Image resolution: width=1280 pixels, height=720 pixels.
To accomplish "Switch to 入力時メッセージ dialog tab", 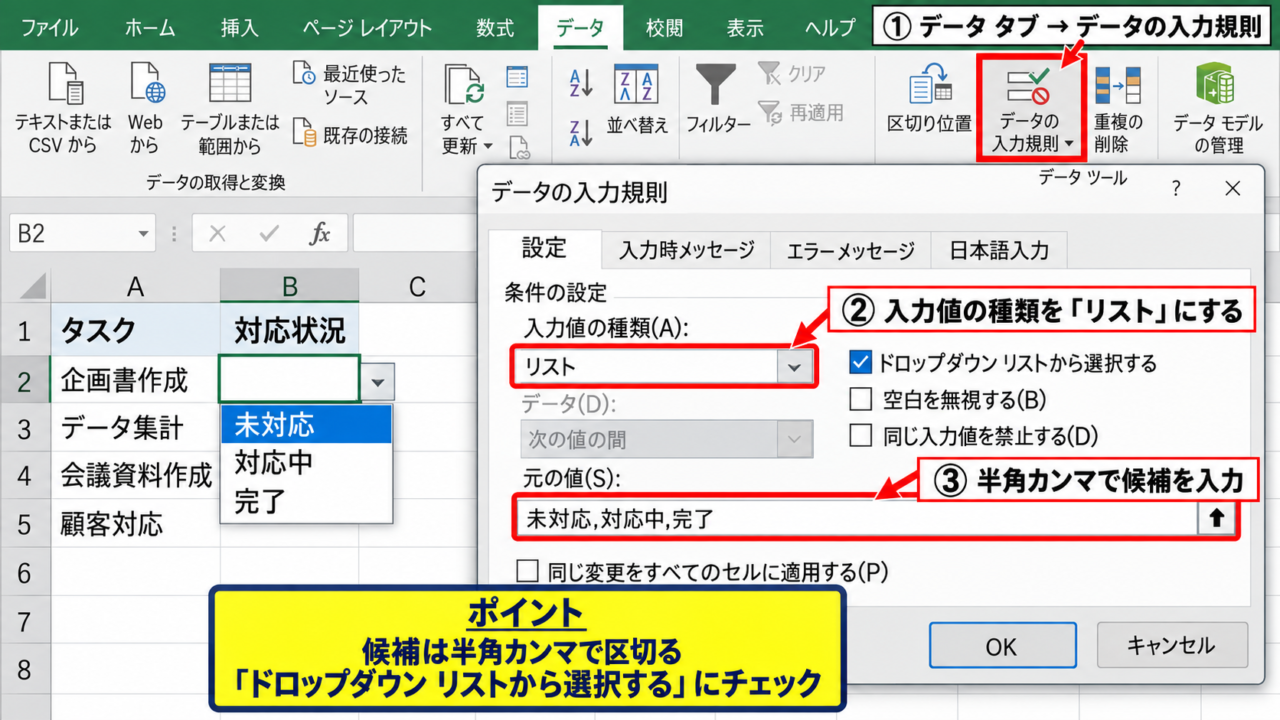I will [686, 250].
